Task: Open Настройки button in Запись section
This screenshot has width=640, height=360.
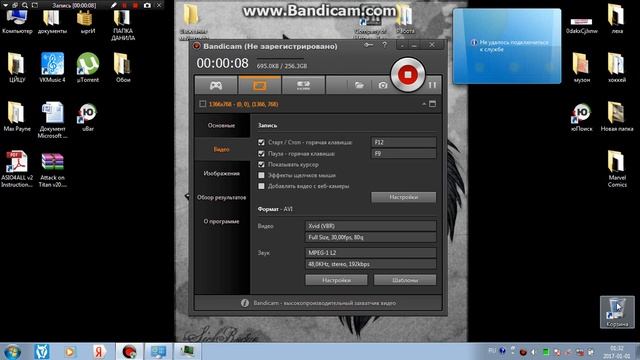Action: pos(403,197)
